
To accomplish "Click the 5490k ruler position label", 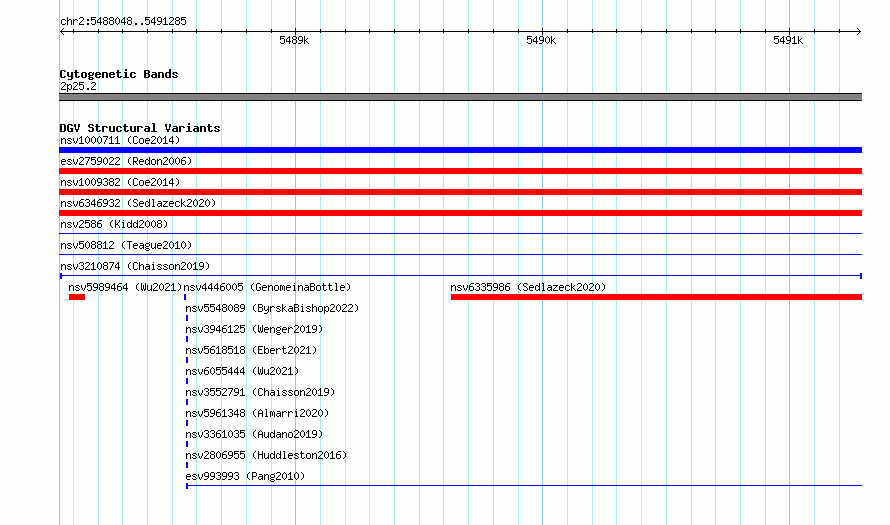I will pos(541,40).
